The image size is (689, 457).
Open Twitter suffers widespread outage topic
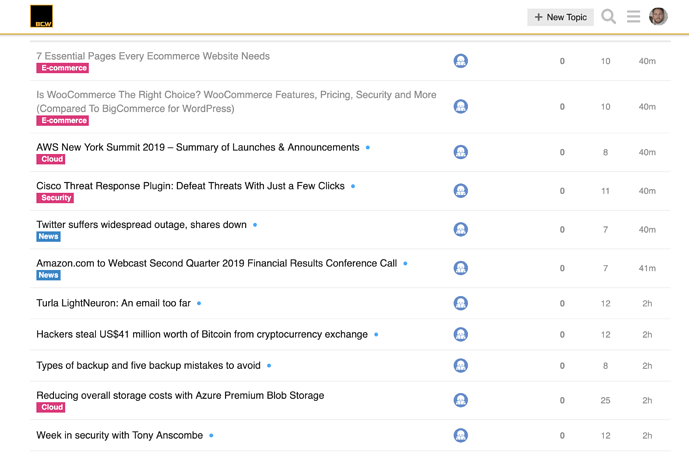click(141, 225)
